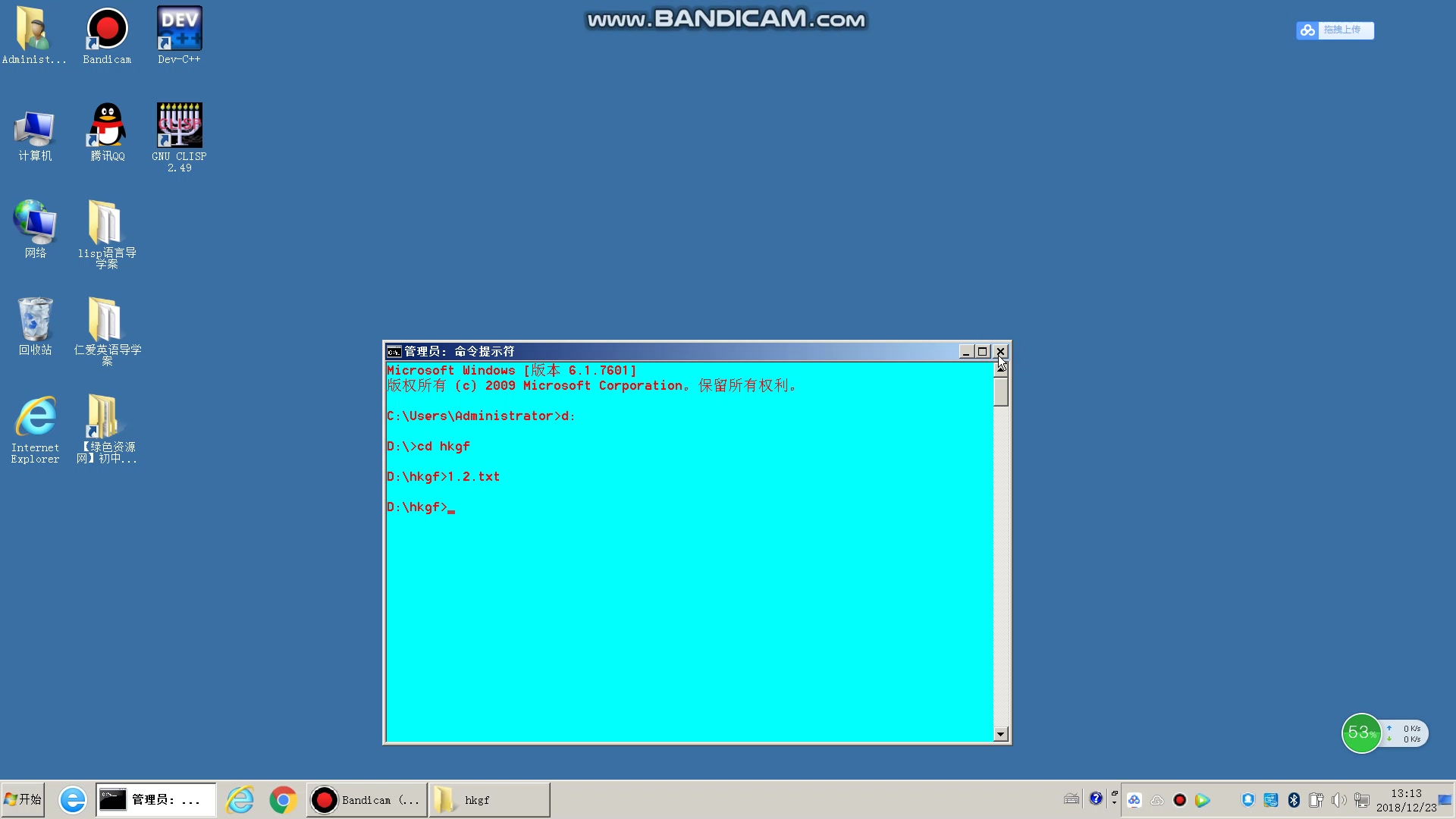Launch Internet Explorer from the taskbar
The height and width of the screenshot is (819, 1456).
(x=240, y=800)
